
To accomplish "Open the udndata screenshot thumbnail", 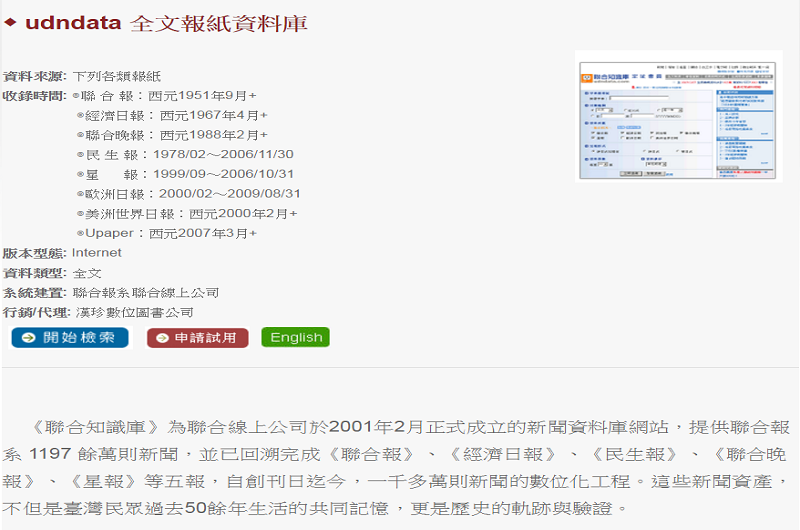I will pyautogui.click(x=678, y=116).
